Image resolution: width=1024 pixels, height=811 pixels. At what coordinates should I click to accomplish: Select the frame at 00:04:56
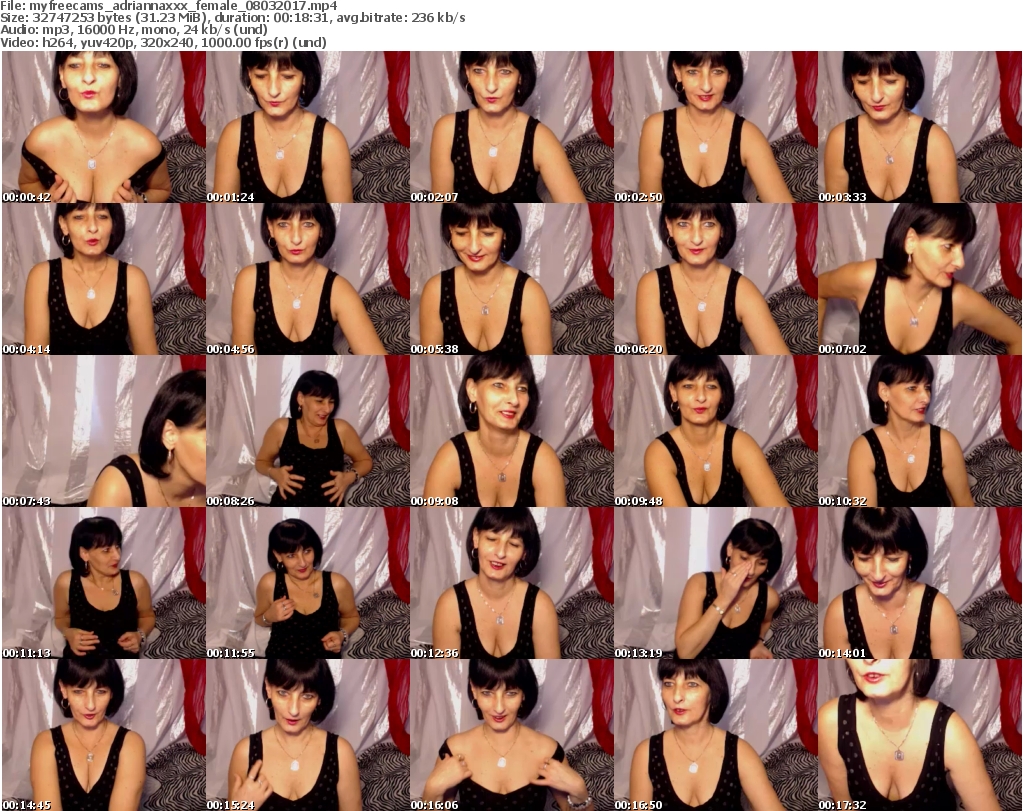coord(308,279)
